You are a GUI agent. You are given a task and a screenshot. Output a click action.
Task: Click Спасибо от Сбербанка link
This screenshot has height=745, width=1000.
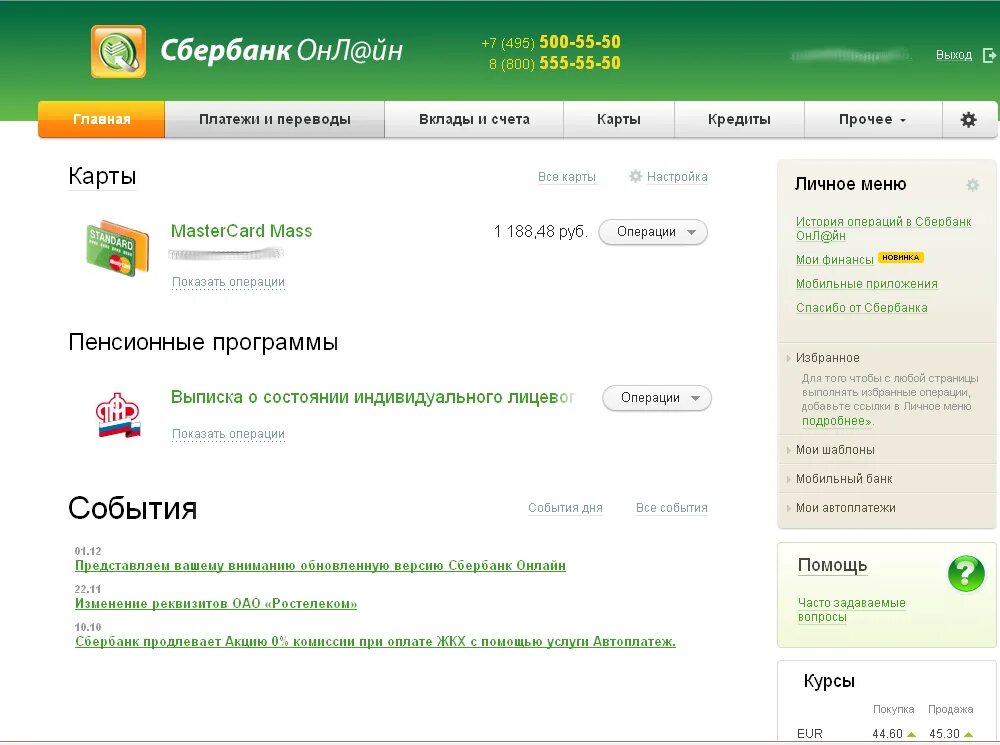point(862,307)
